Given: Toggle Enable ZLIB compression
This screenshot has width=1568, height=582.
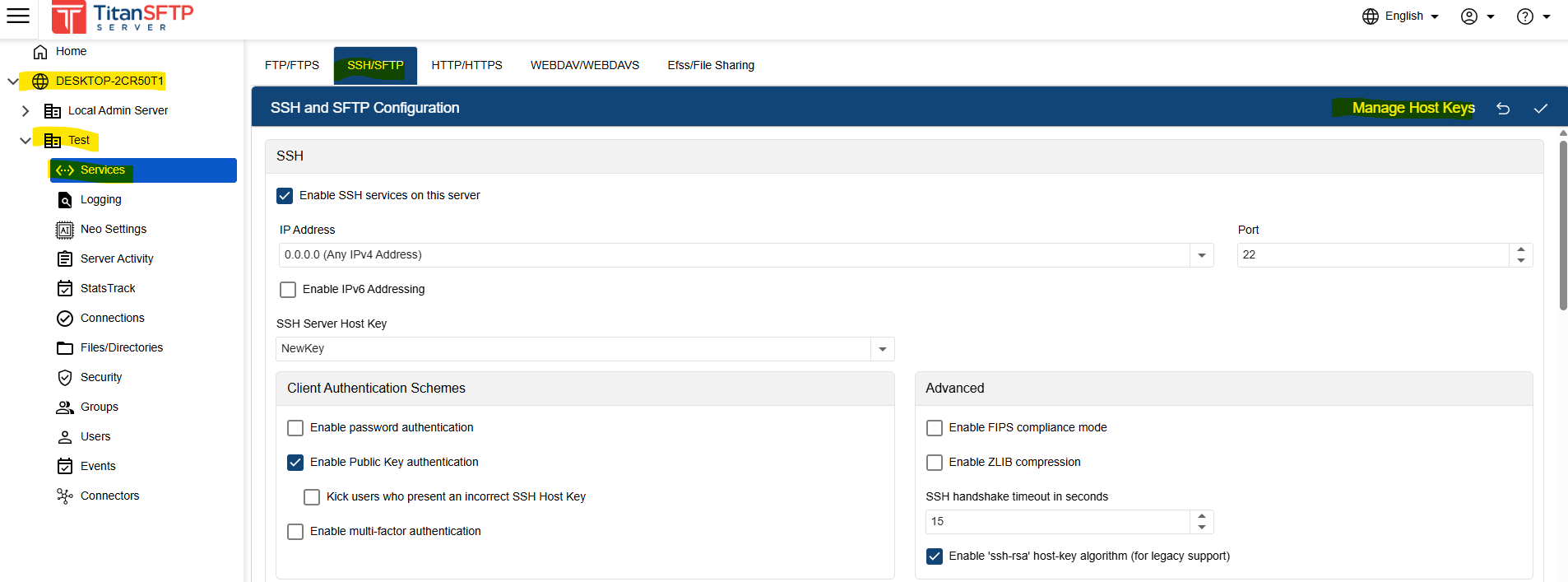Looking at the screenshot, I should [x=935, y=463].
